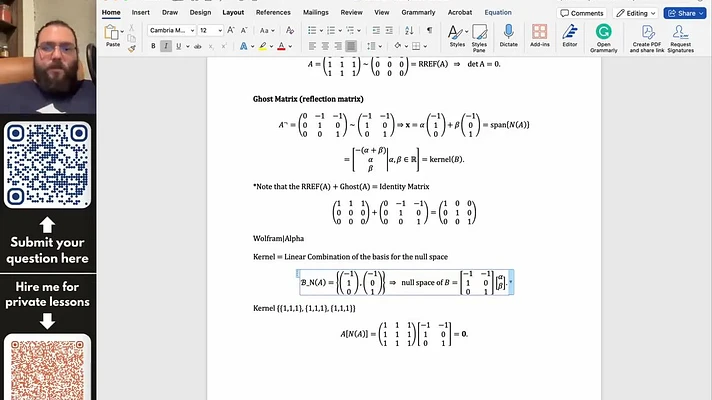Open the underline style arrow
The height and width of the screenshot is (400, 712).
(188, 46)
